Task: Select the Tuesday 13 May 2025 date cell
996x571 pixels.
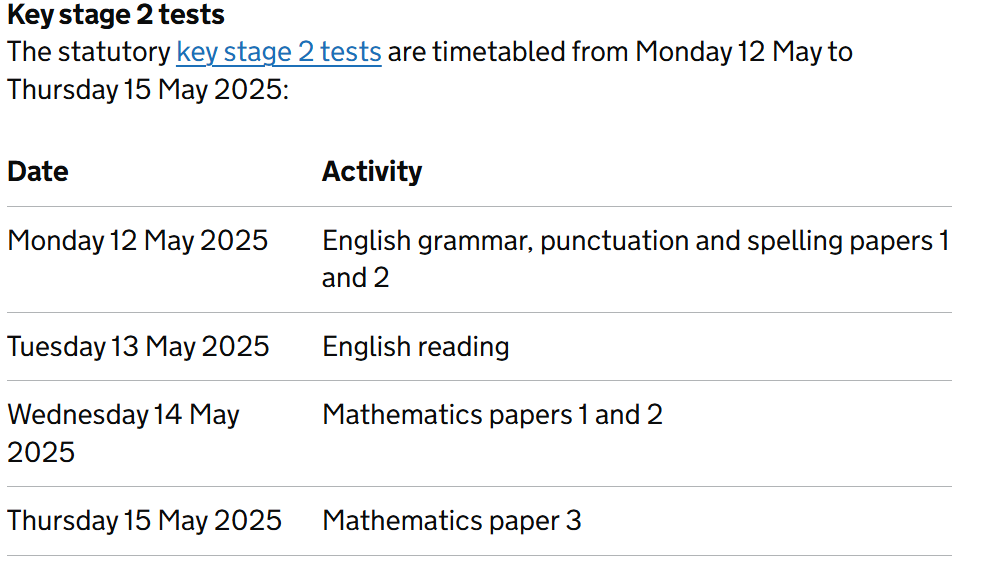Action: click(138, 347)
